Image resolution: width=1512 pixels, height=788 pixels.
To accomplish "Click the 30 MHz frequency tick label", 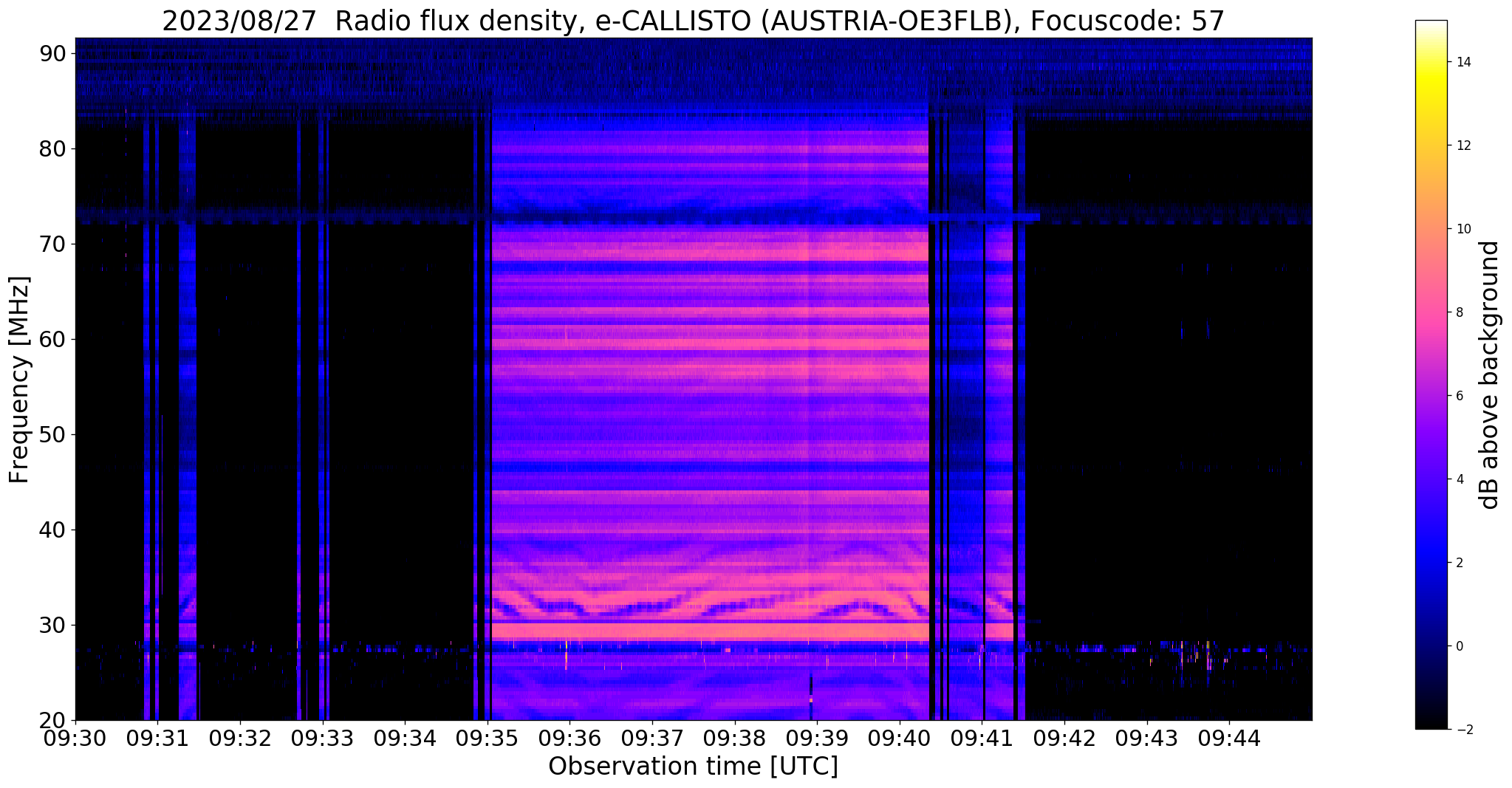I will (x=53, y=626).
